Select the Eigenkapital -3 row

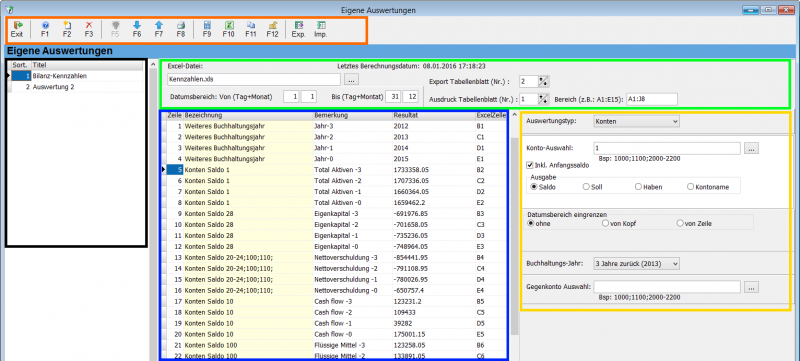coord(334,214)
